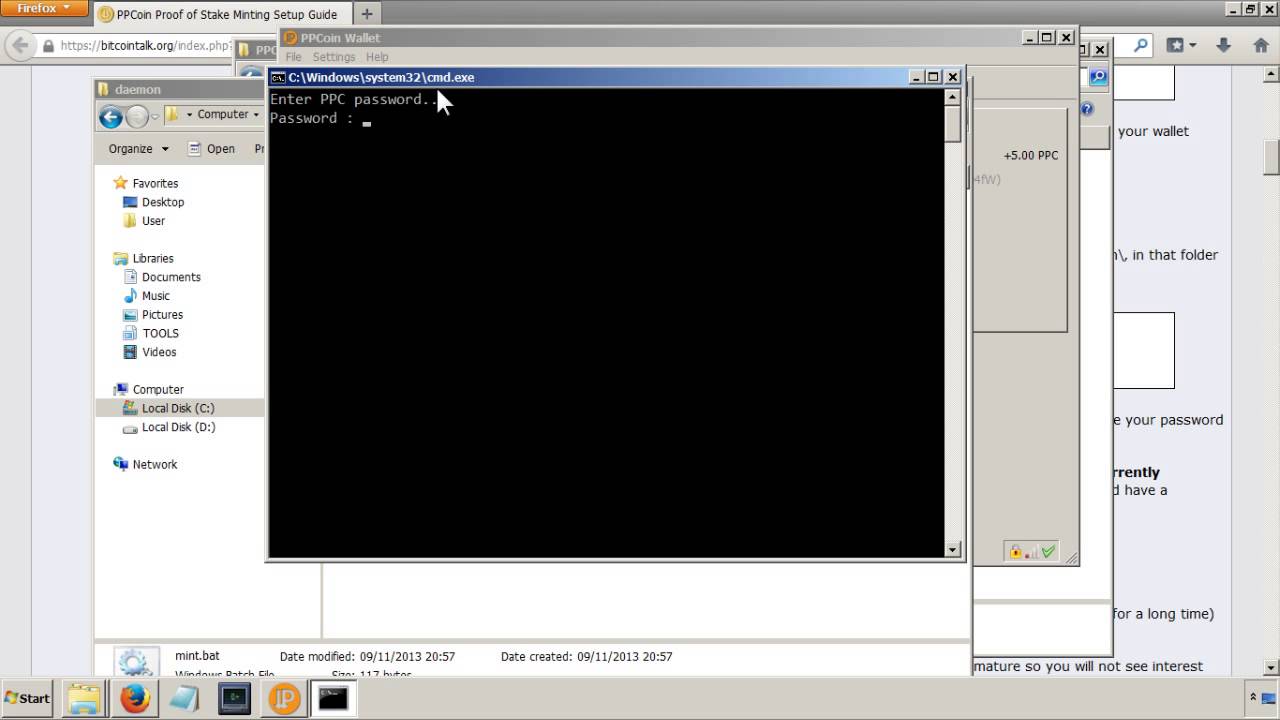
Task: Expand the bookmarks dropdown arrow in Firefox
Action: [1192, 46]
